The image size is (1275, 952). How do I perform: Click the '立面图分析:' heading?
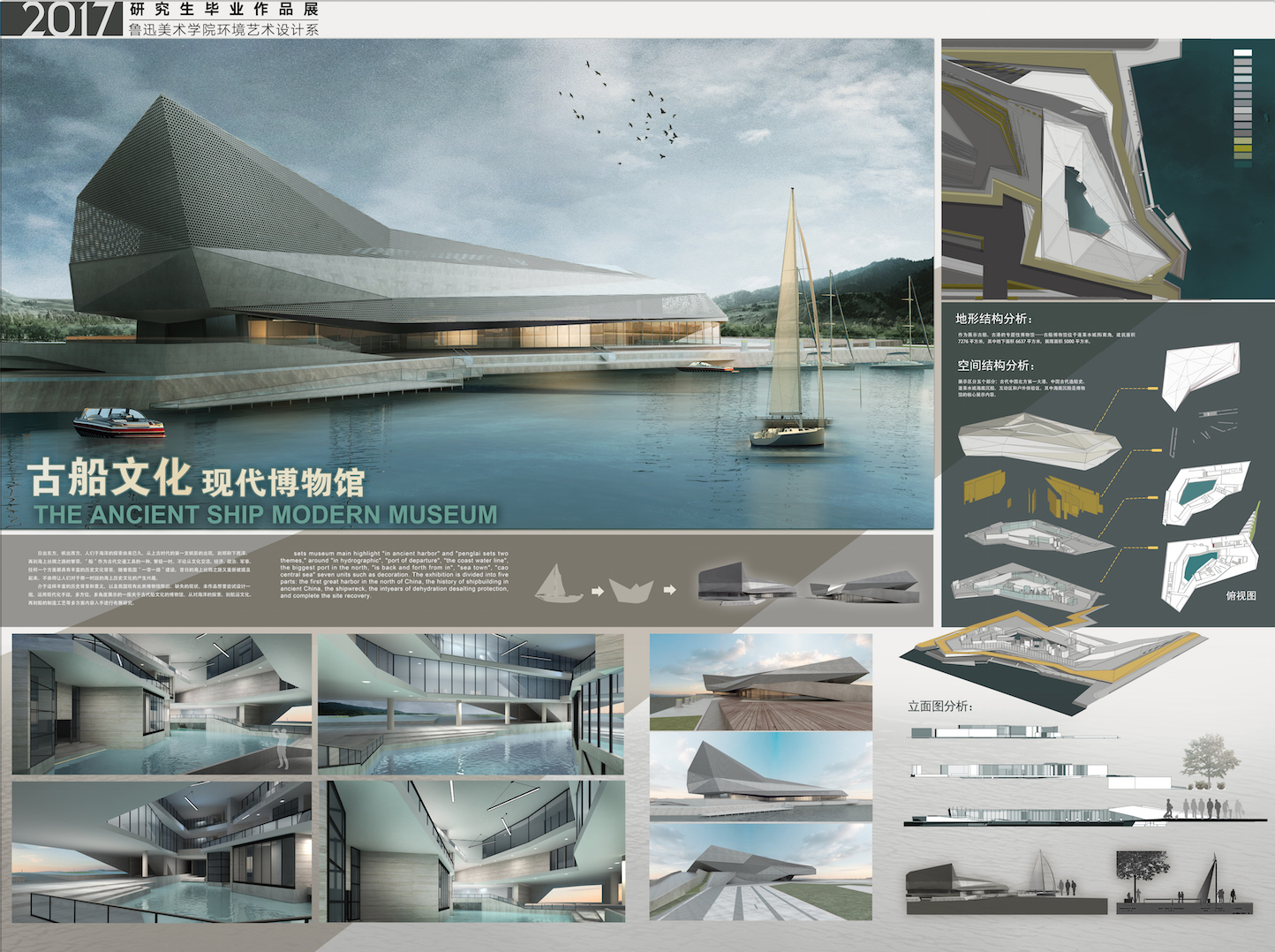pyautogui.click(x=940, y=706)
